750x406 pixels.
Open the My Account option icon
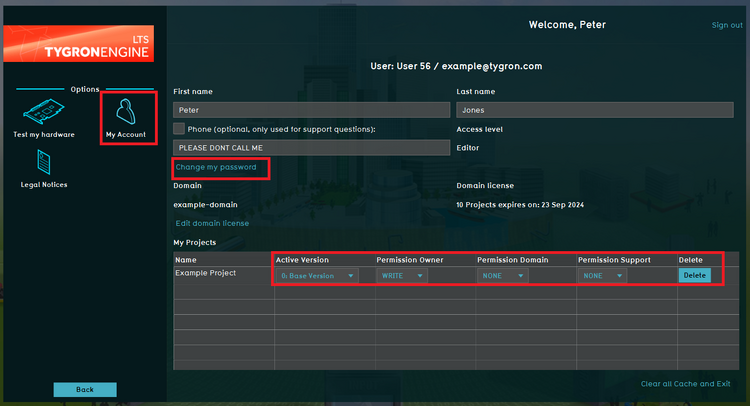pyautogui.click(x=126, y=110)
